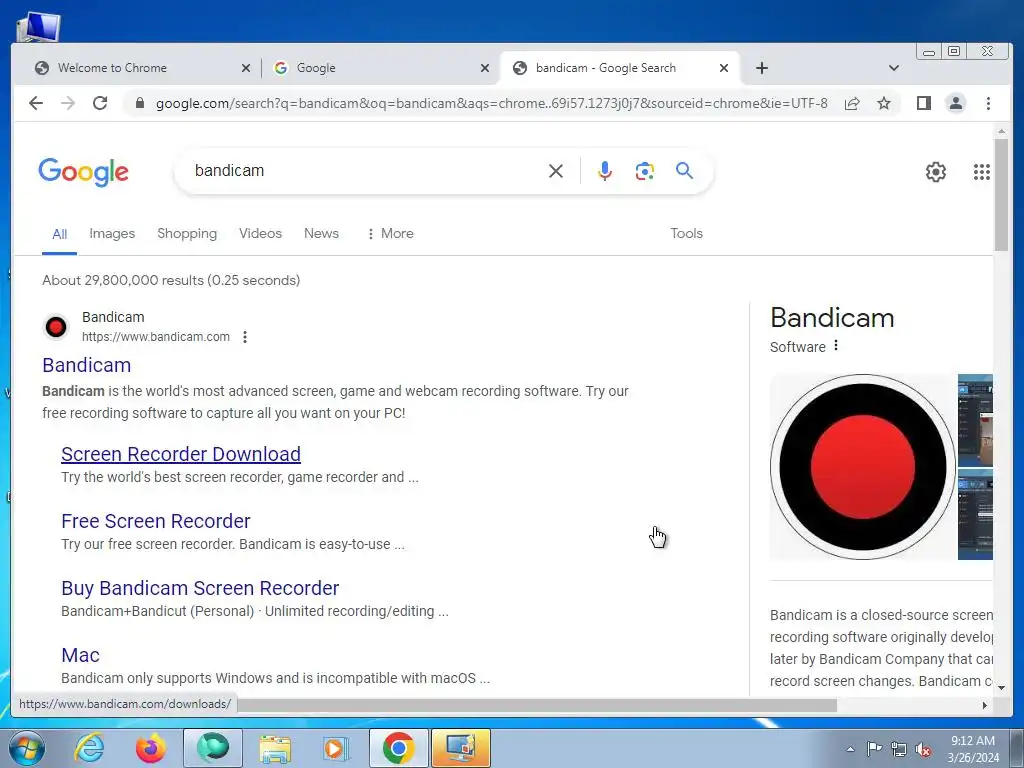Switch to Images results
This screenshot has width=1024, height=768.
coord(112,233)
